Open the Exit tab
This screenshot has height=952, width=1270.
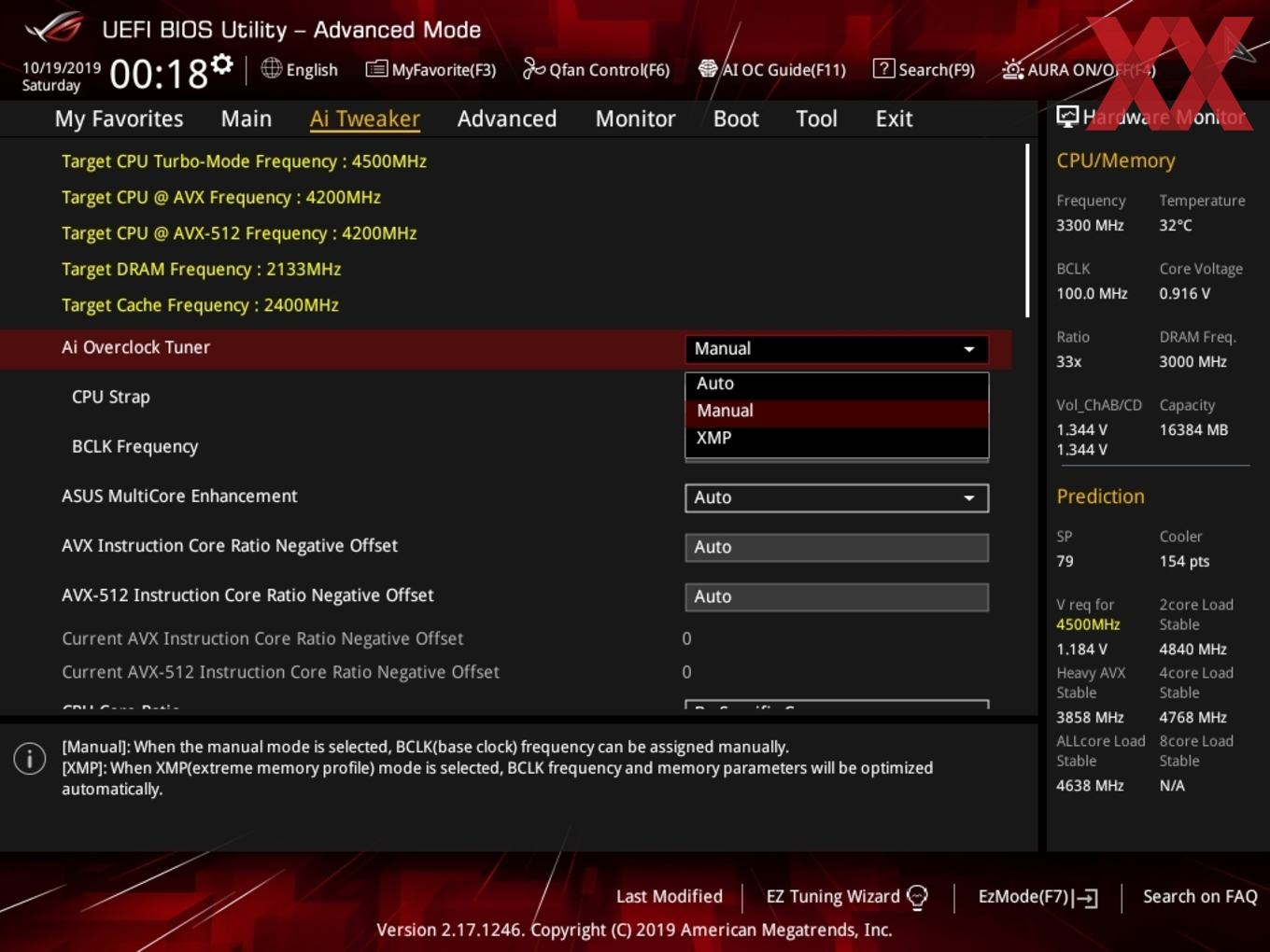[894, 119]
